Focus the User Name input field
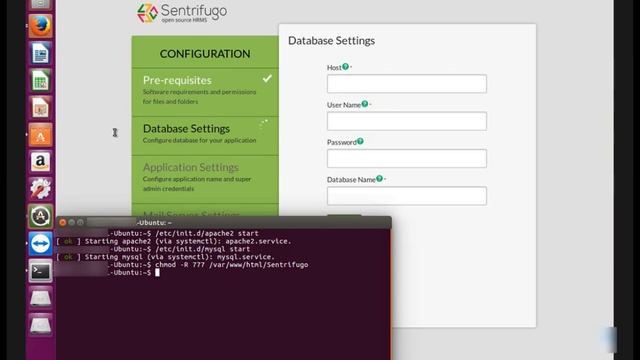The image size is (640, 360). coord(407,121)
